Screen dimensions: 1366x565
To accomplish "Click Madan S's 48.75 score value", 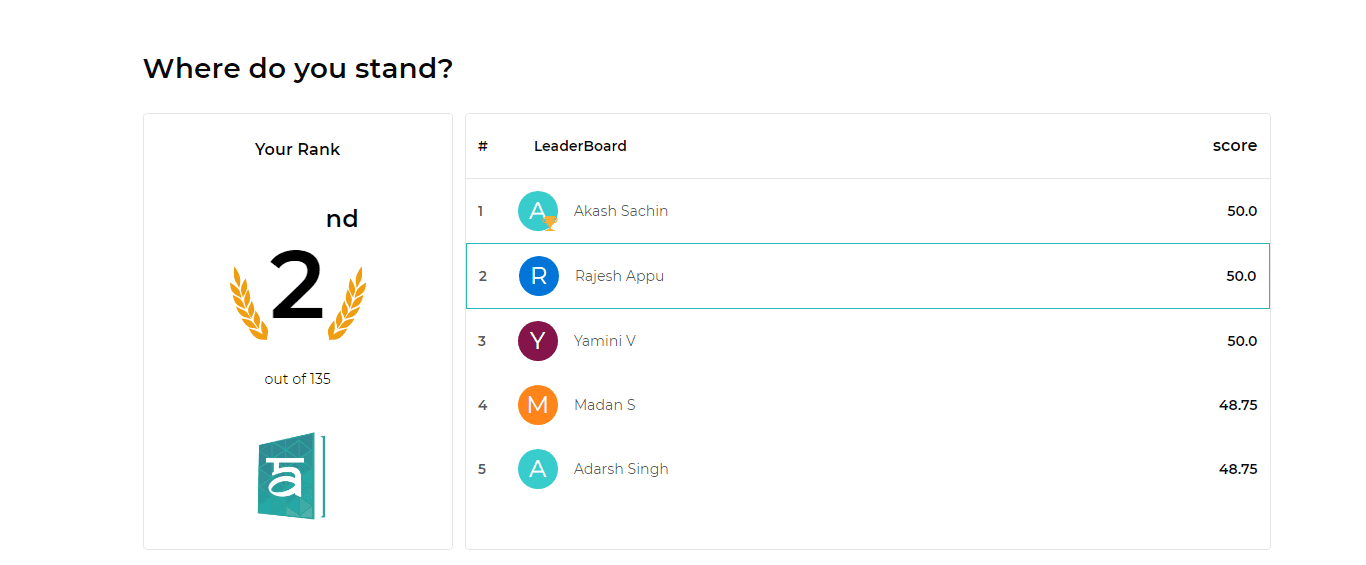I will pos(1238,405).
